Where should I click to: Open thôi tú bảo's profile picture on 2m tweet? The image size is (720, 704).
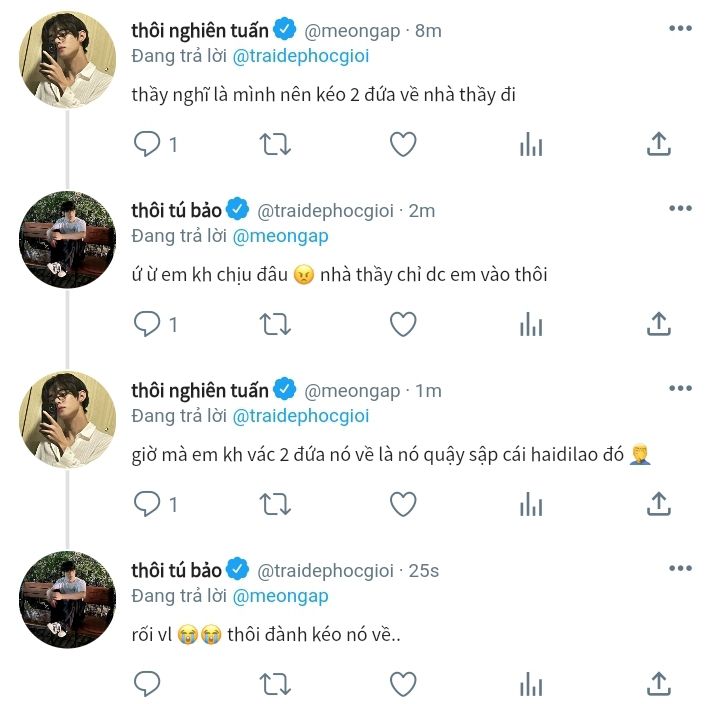pyautogui.click(x=68, y=239)
